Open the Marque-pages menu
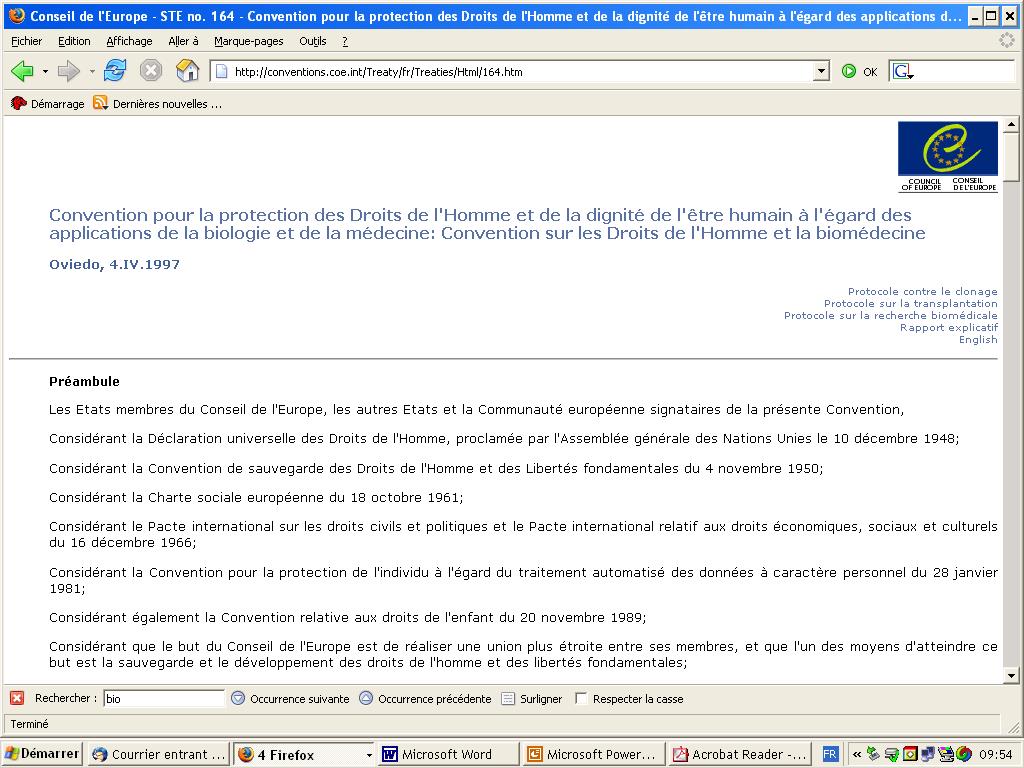 click(249, 41)
